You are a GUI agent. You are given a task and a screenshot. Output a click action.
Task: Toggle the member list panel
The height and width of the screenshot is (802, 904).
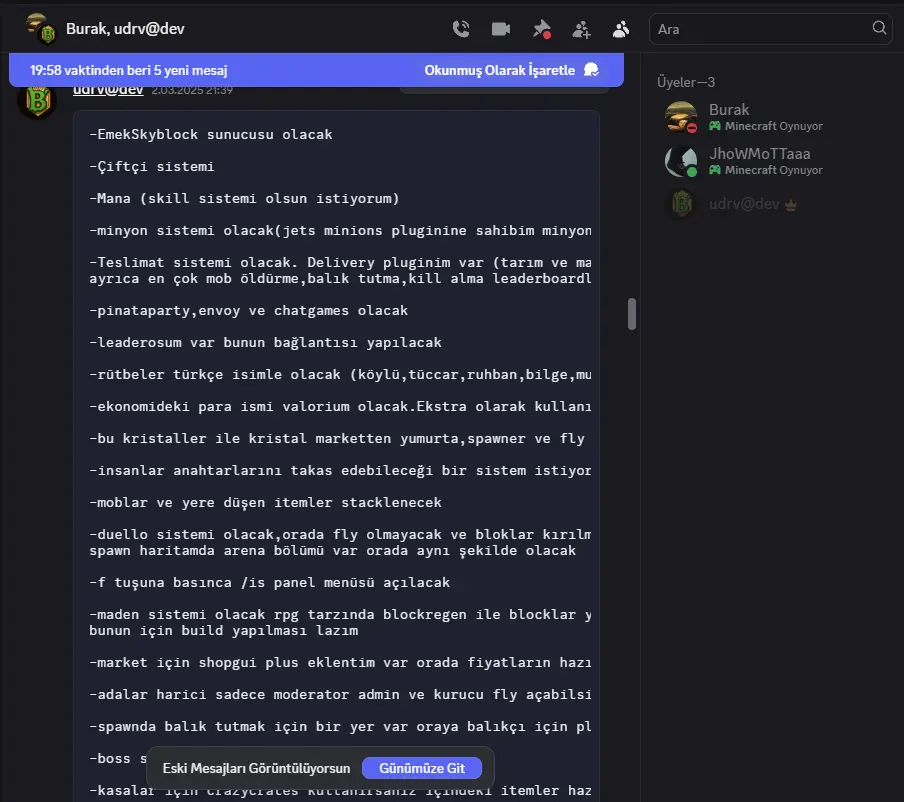621,29
